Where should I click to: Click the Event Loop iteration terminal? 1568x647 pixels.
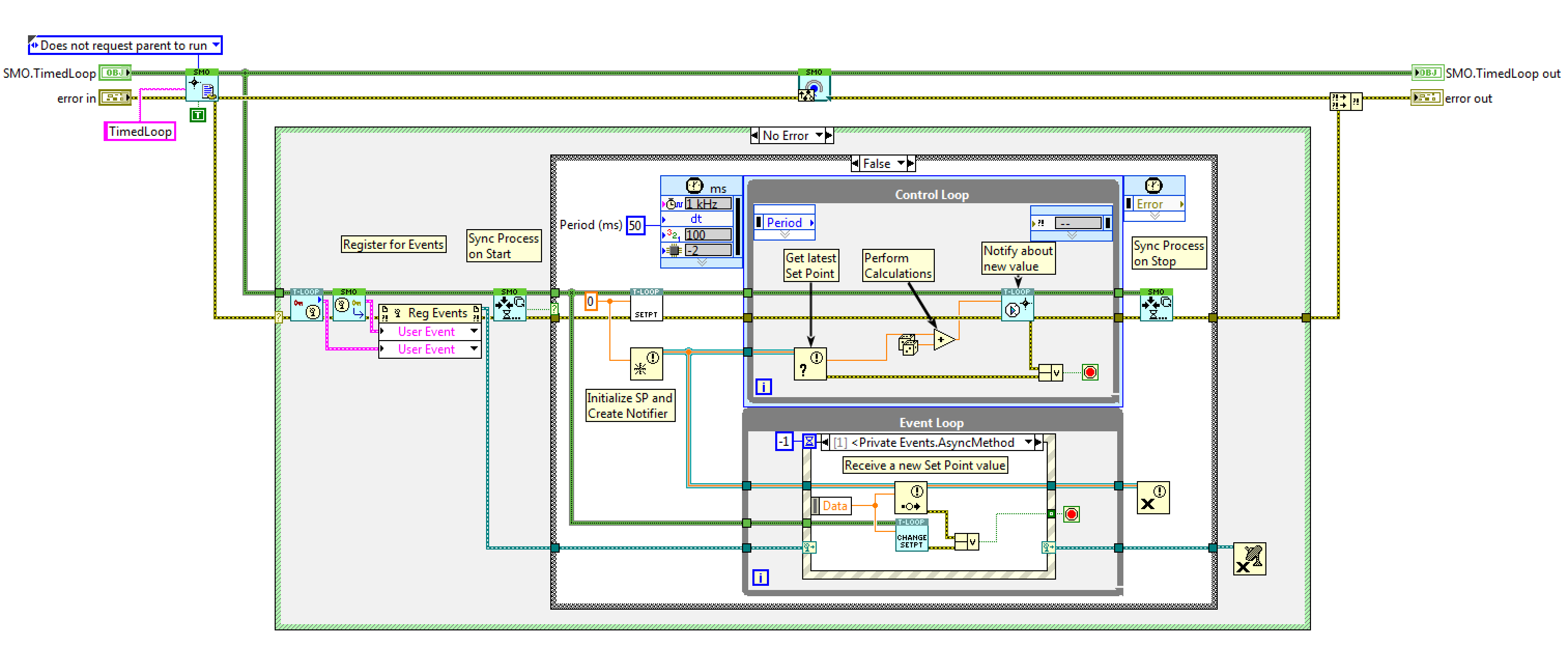[761, 578]
